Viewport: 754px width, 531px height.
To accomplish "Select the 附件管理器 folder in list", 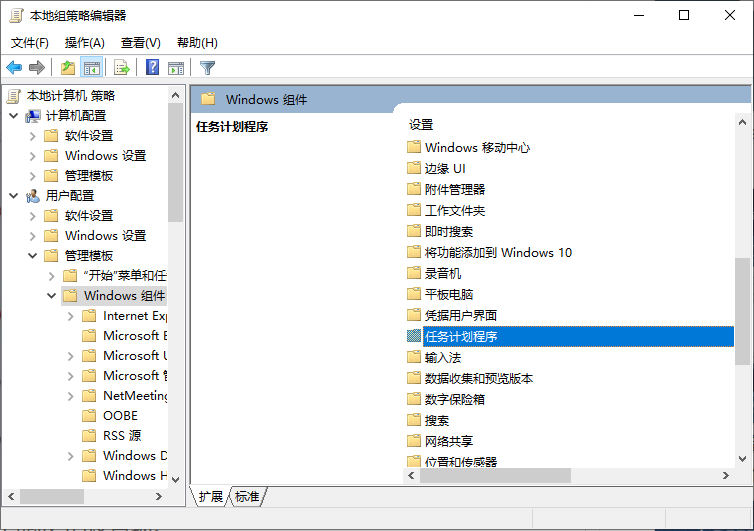I will click(454, 189).
